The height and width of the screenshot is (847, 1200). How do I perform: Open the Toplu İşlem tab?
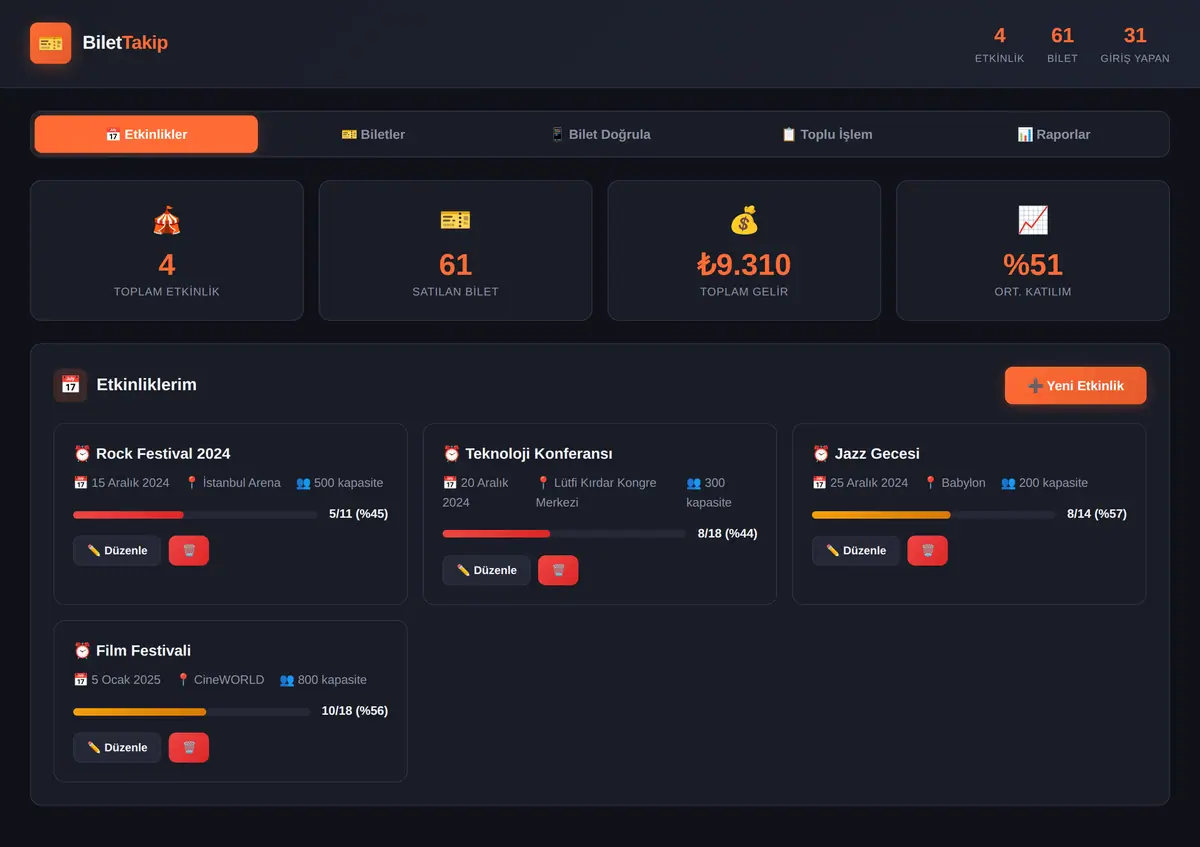point(827,134)
